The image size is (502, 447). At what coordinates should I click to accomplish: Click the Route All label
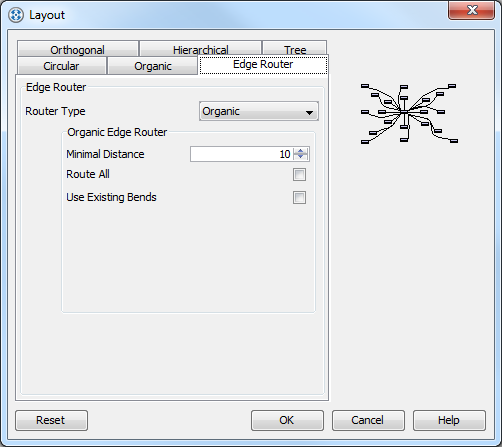pyautogui.click(x=88, y=174)
